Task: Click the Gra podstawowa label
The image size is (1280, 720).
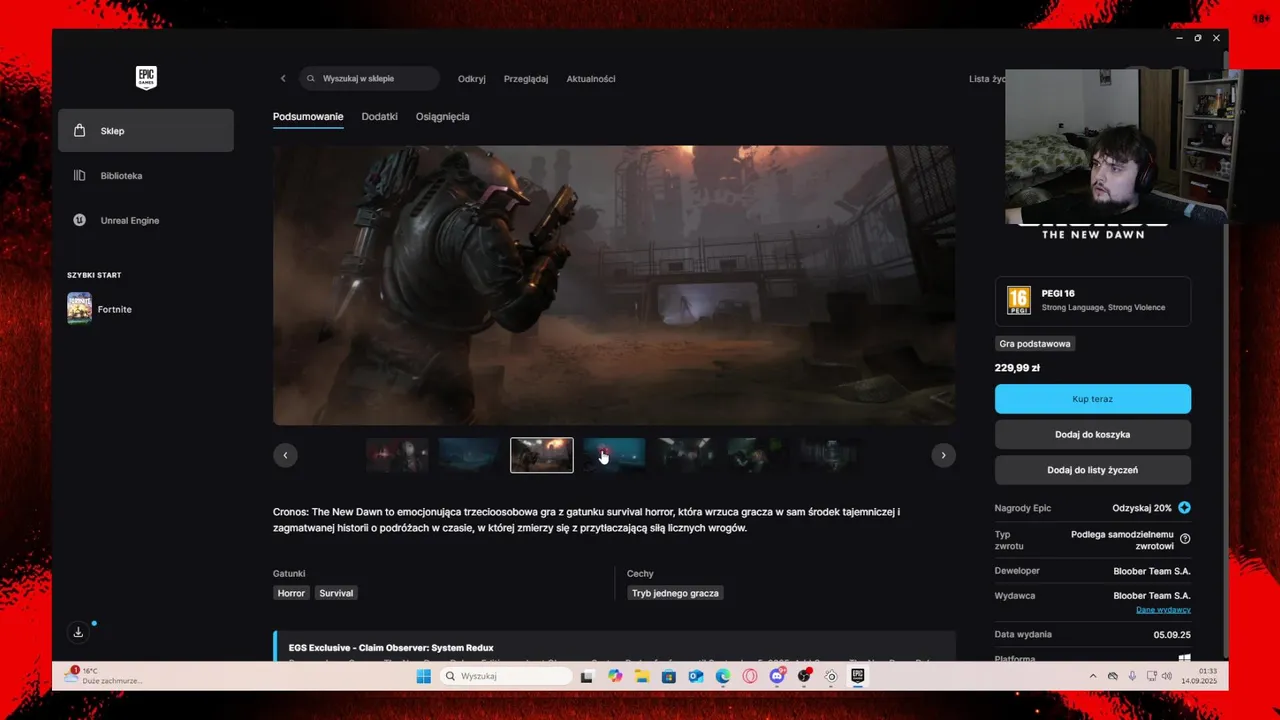Action: pyautogui.click(x=1035, y=344)
